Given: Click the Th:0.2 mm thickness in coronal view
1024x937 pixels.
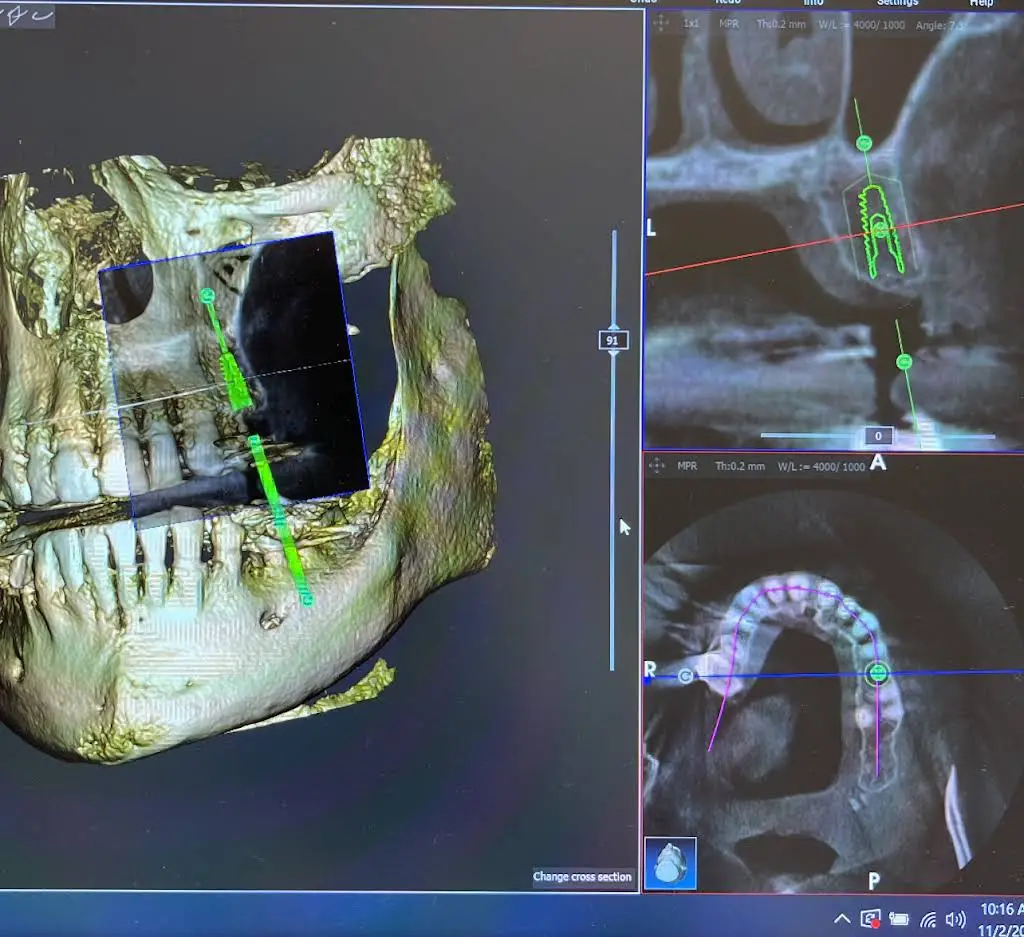Looking at the screenshot, I should click(x=781, y=24).
